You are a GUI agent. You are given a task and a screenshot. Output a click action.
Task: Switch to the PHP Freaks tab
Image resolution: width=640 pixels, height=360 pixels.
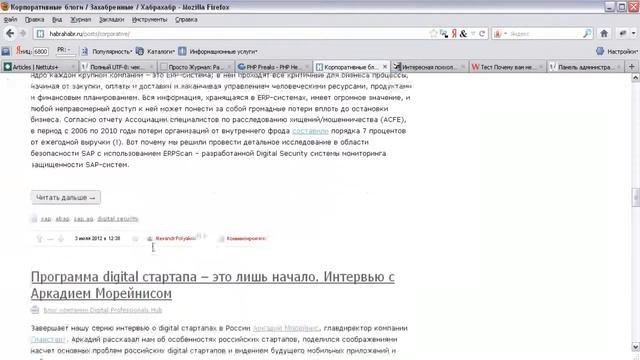273,67
